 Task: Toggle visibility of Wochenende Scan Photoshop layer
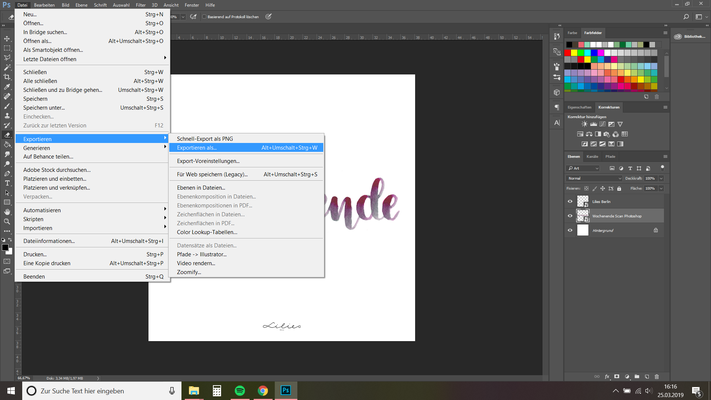tap(571, 215)
